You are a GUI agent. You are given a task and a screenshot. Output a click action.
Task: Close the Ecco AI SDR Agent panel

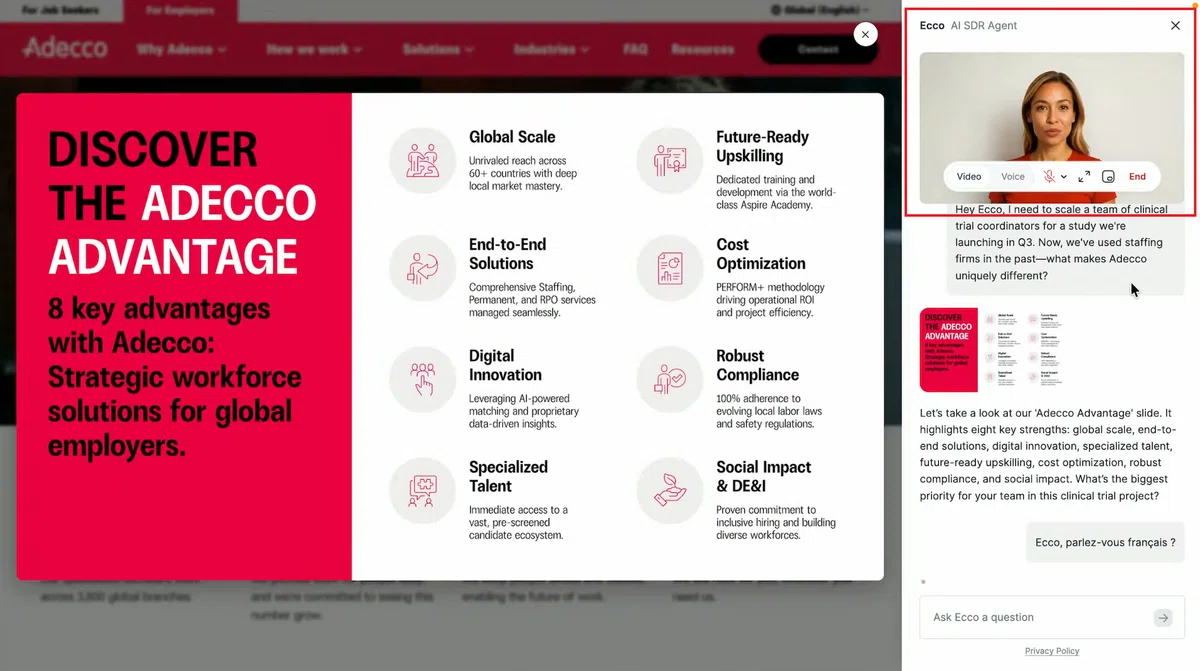(x=1175, y=26)
